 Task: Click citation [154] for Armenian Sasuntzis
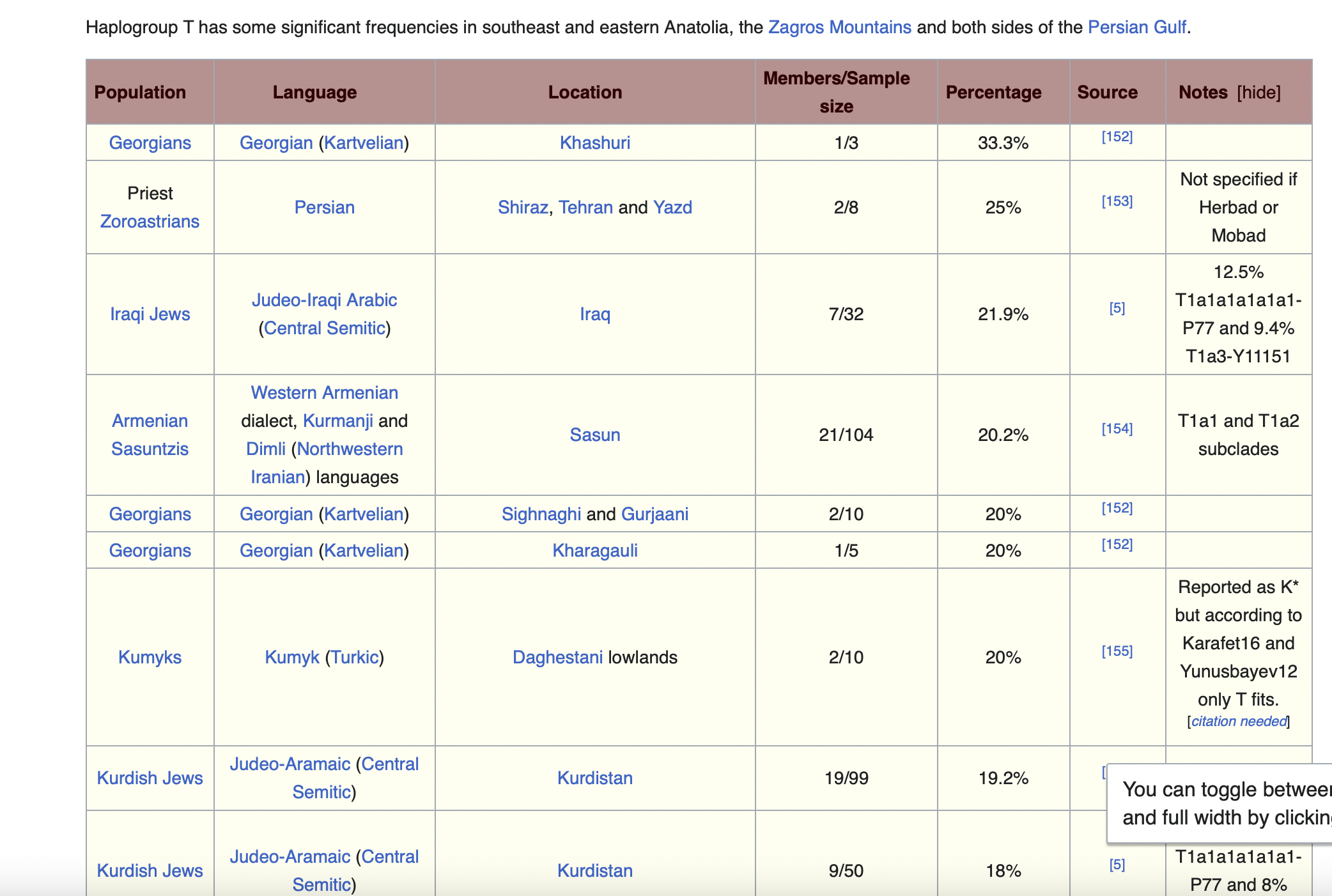coord(1117,429)
